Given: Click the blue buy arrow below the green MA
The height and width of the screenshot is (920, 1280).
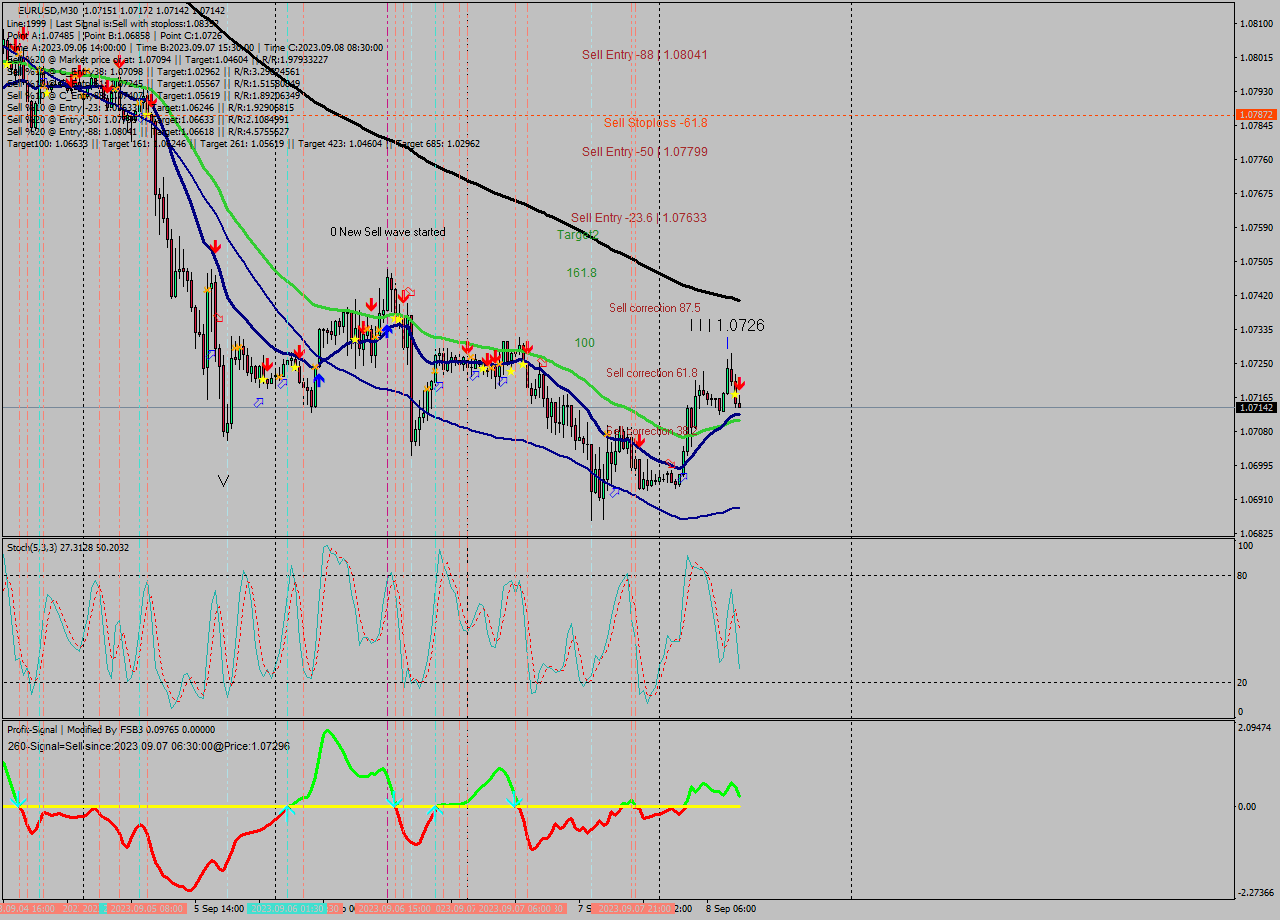Looking at the screenshot, I should pos(320,379).
